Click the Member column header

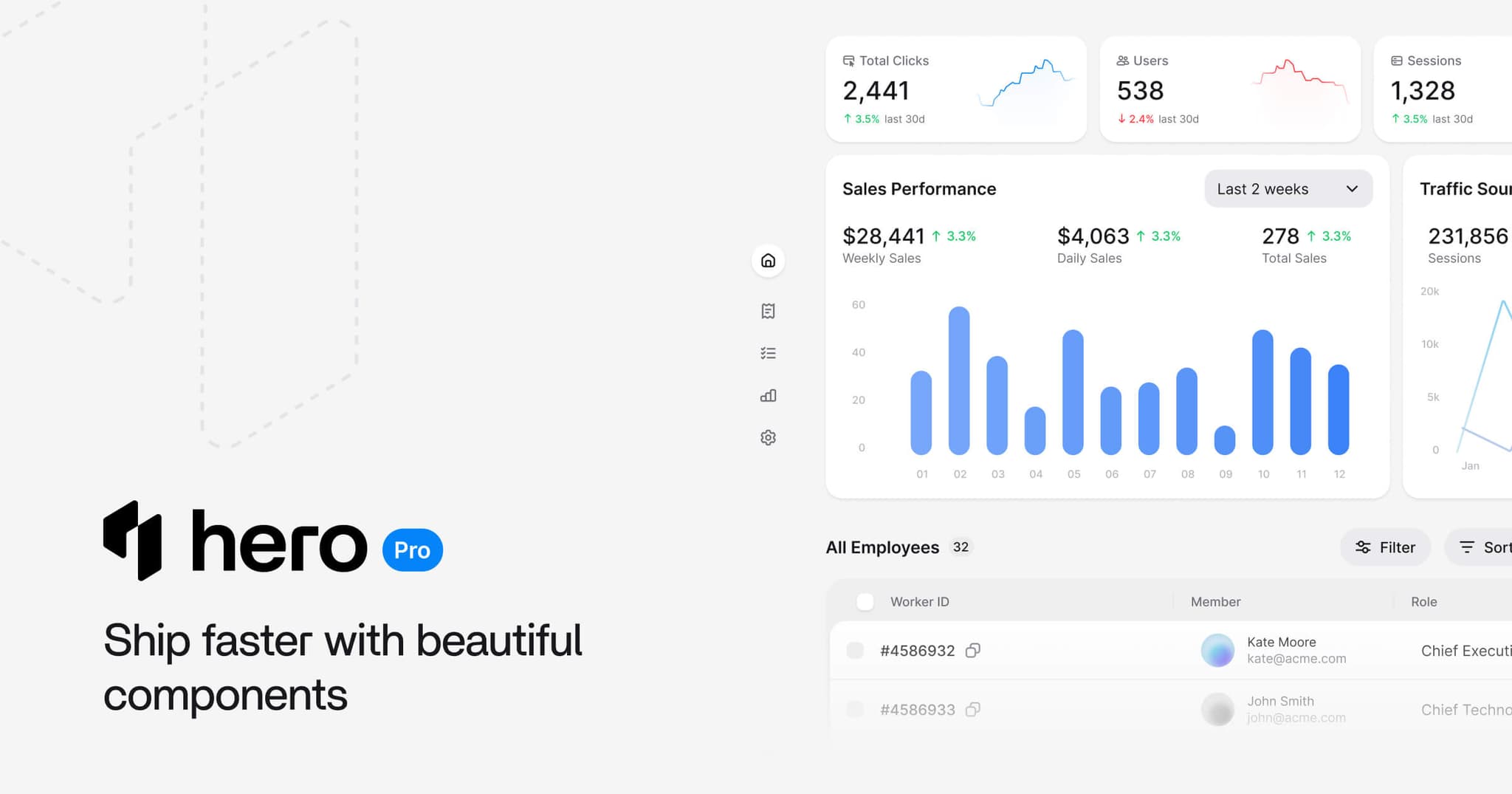pyautogui.click(x=1215, y=602)
